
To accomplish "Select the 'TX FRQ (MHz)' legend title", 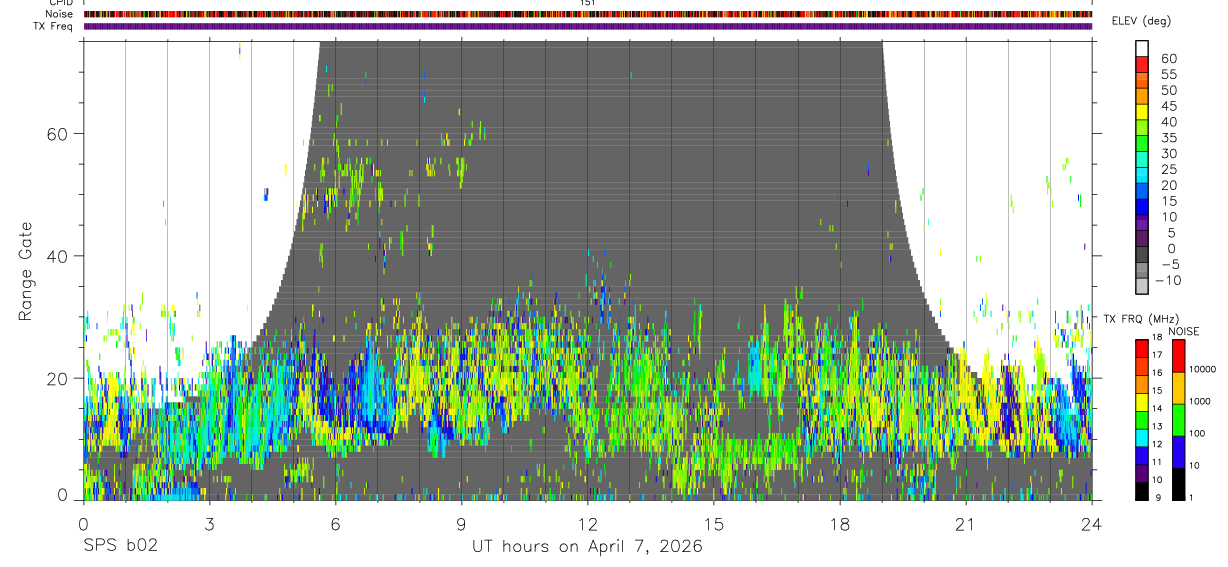I will click(1139, 318).
